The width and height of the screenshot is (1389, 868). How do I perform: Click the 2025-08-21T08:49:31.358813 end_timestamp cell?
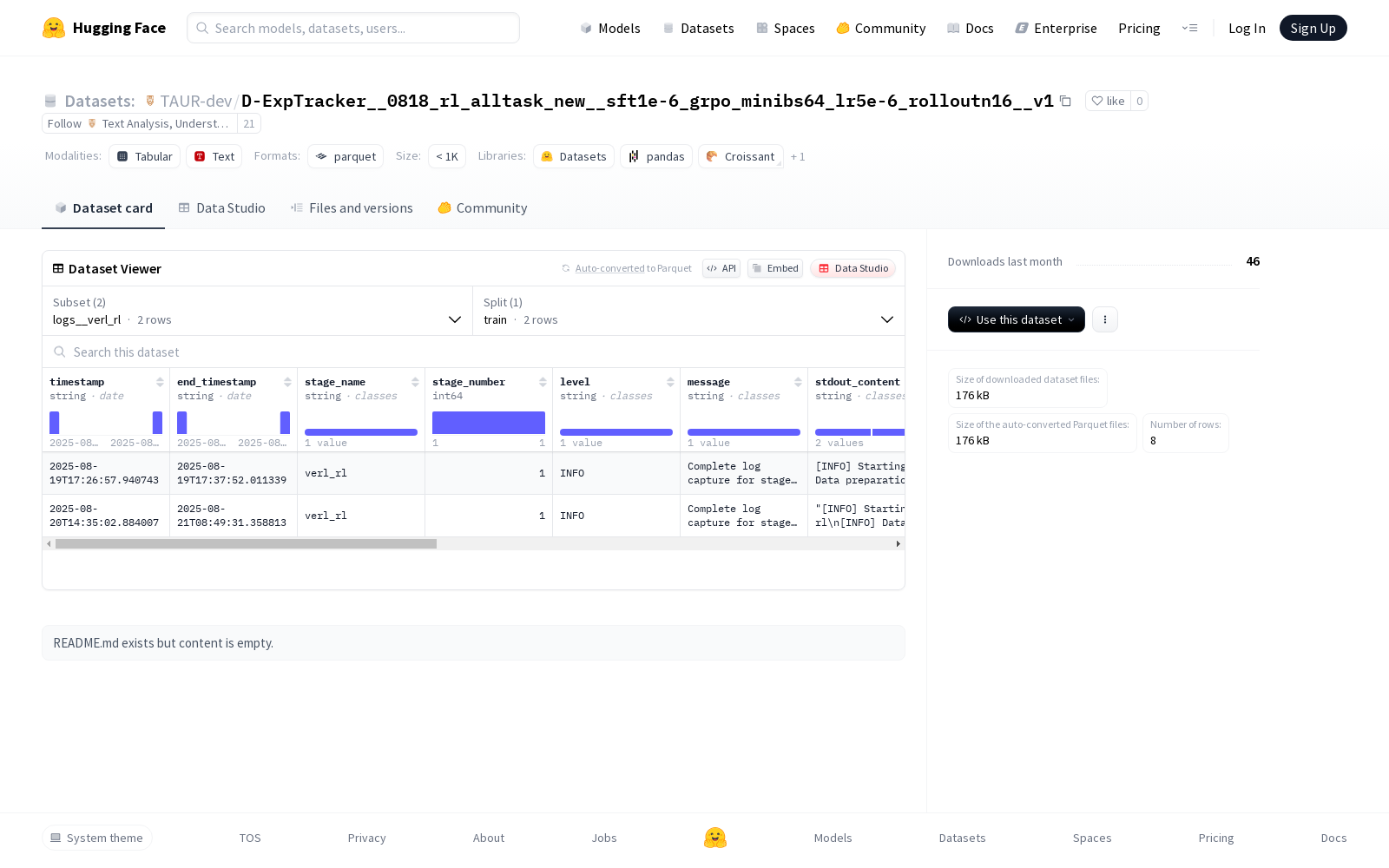pyautogui.click(x=234, y=516)
